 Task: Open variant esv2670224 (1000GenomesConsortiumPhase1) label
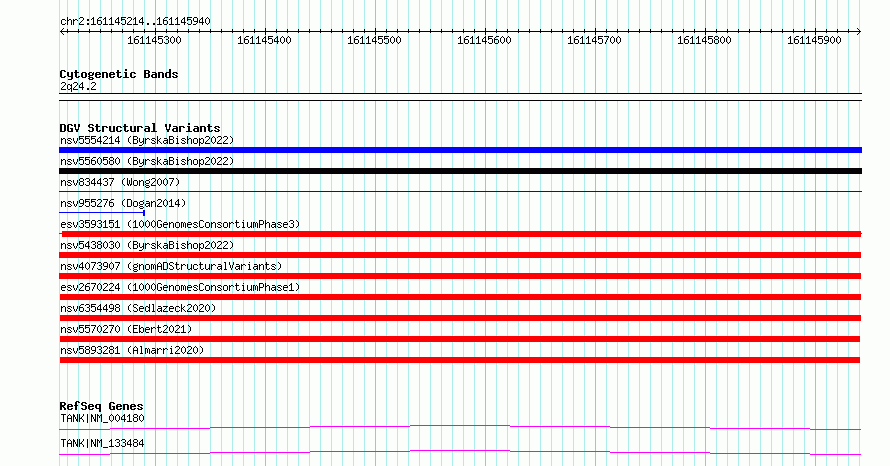click(180, 287)
